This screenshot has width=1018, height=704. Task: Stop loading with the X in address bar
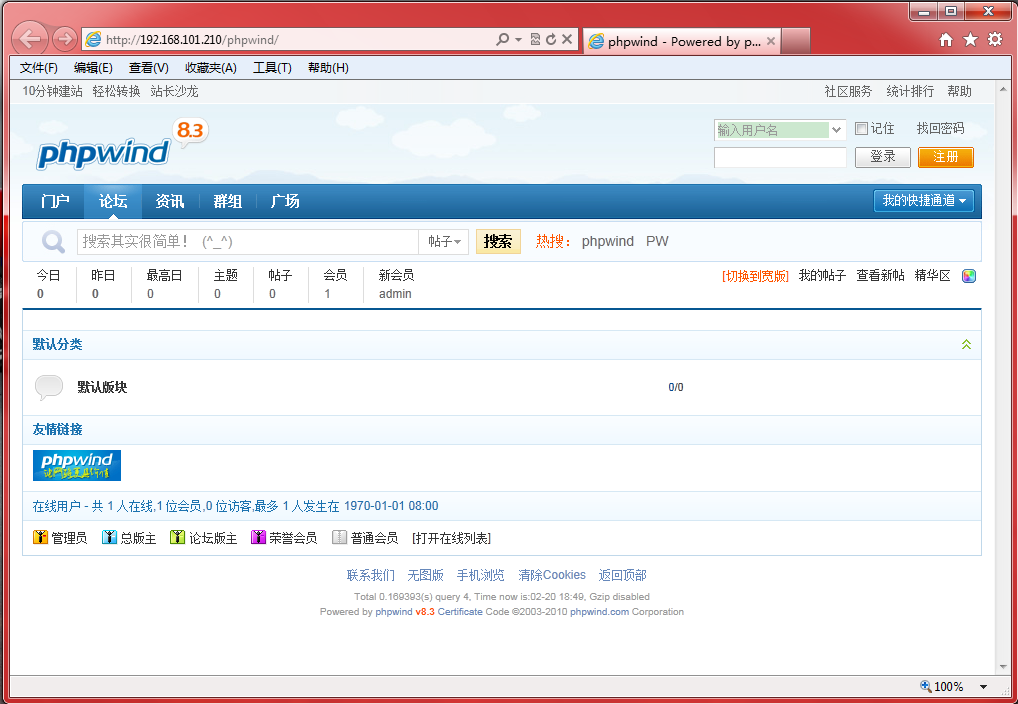567,40
